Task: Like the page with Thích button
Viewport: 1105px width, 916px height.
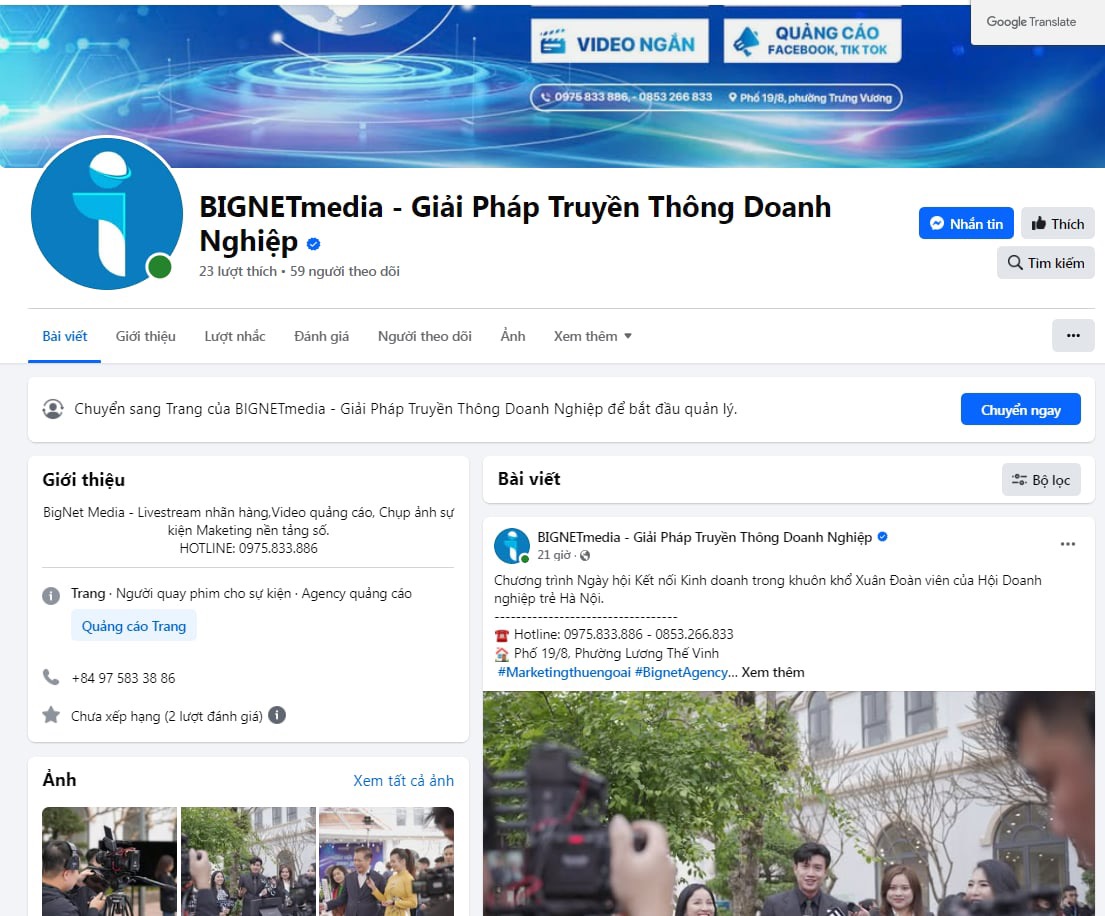Action: click(x=1057, y=223)
